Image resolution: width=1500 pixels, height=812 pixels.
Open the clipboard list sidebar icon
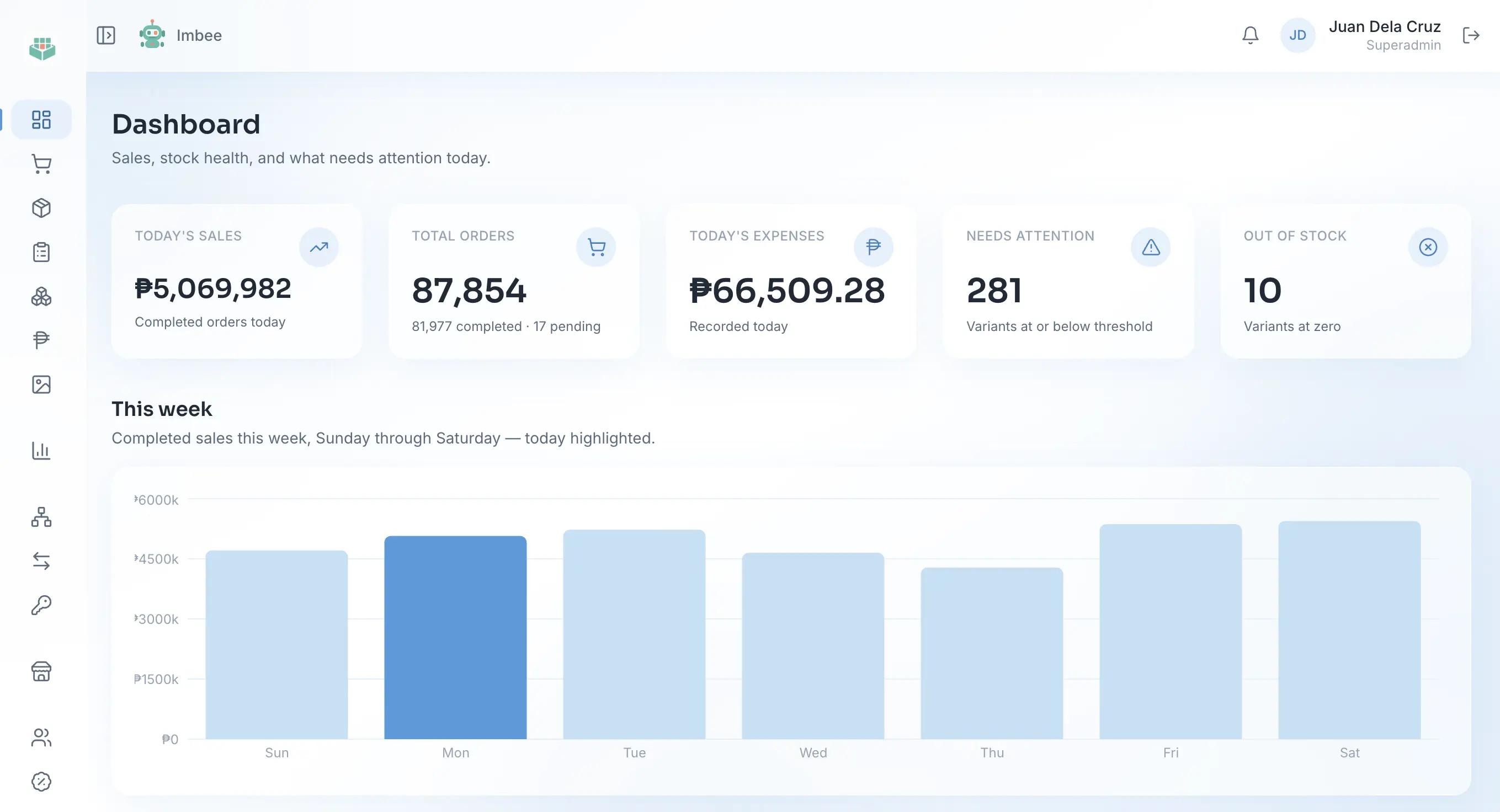point(41,252)
